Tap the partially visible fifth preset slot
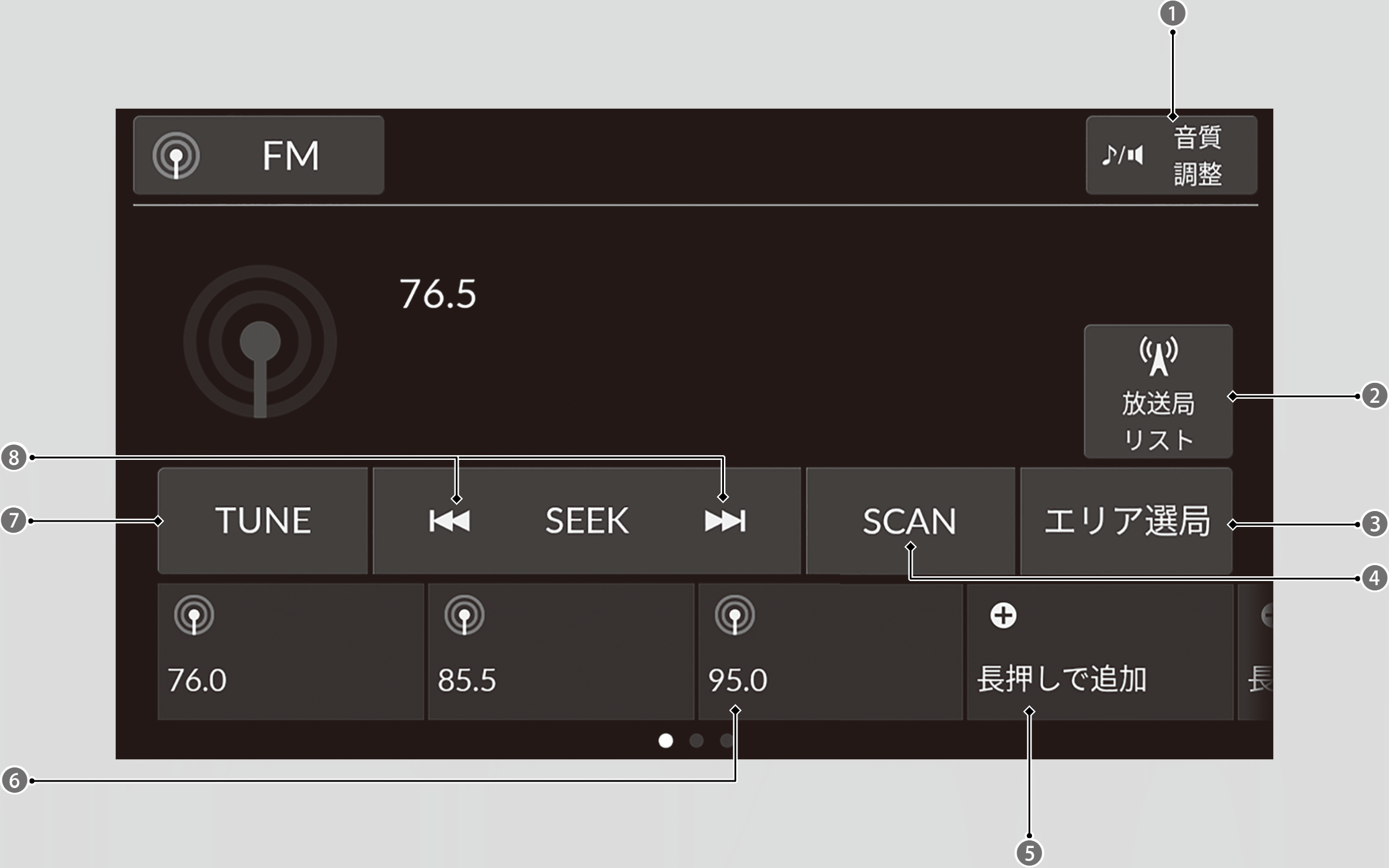 tap(1256, 653)
